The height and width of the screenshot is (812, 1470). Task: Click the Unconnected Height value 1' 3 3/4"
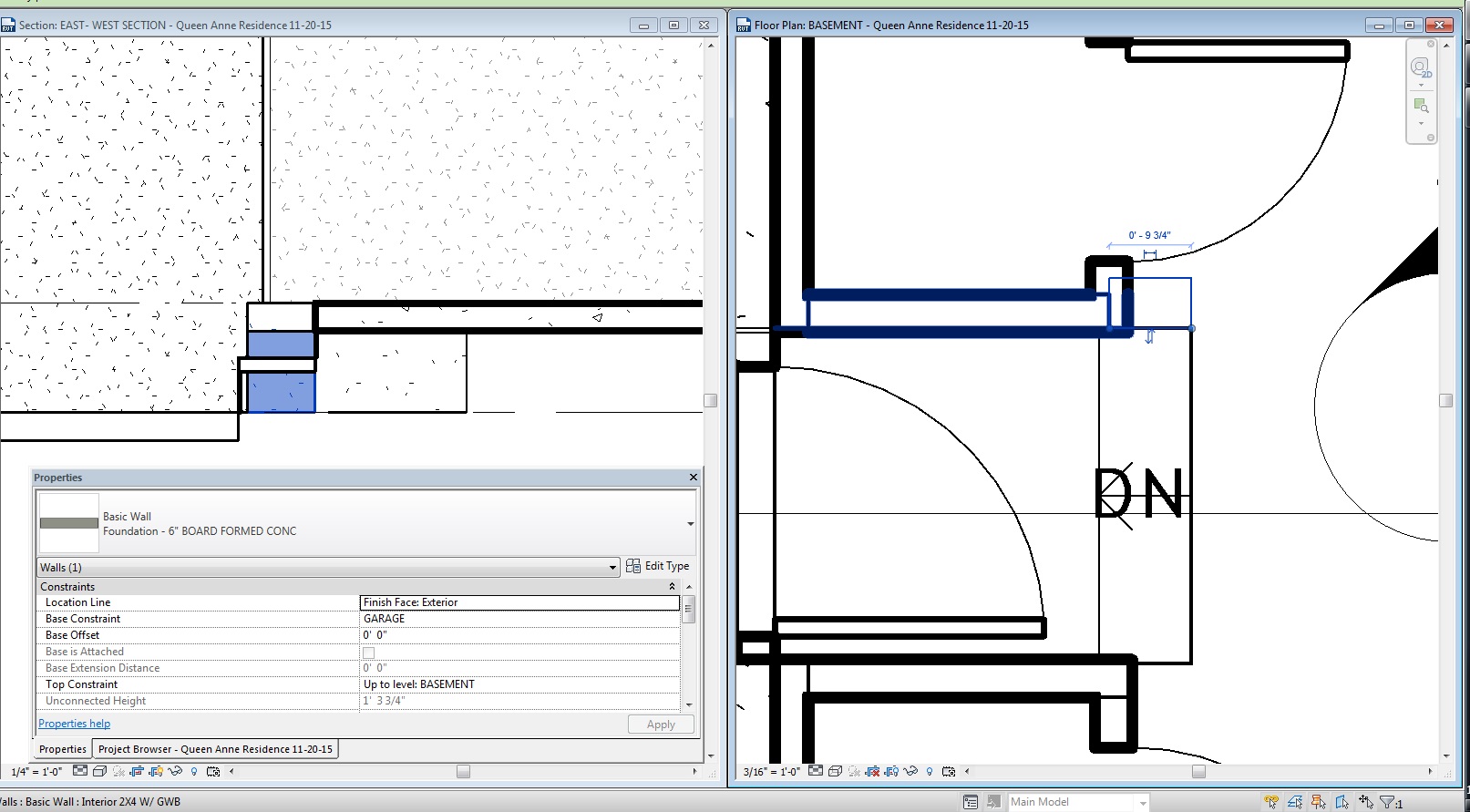[520, 701]
